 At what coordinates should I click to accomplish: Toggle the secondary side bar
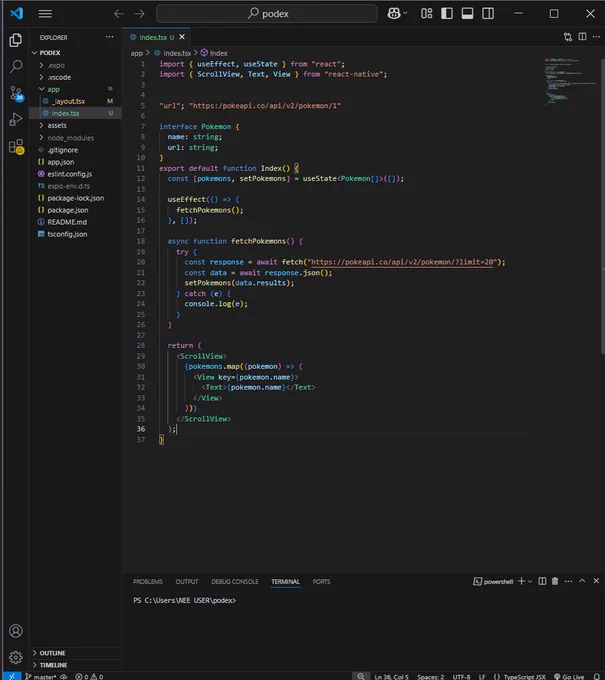click(488, 13)
